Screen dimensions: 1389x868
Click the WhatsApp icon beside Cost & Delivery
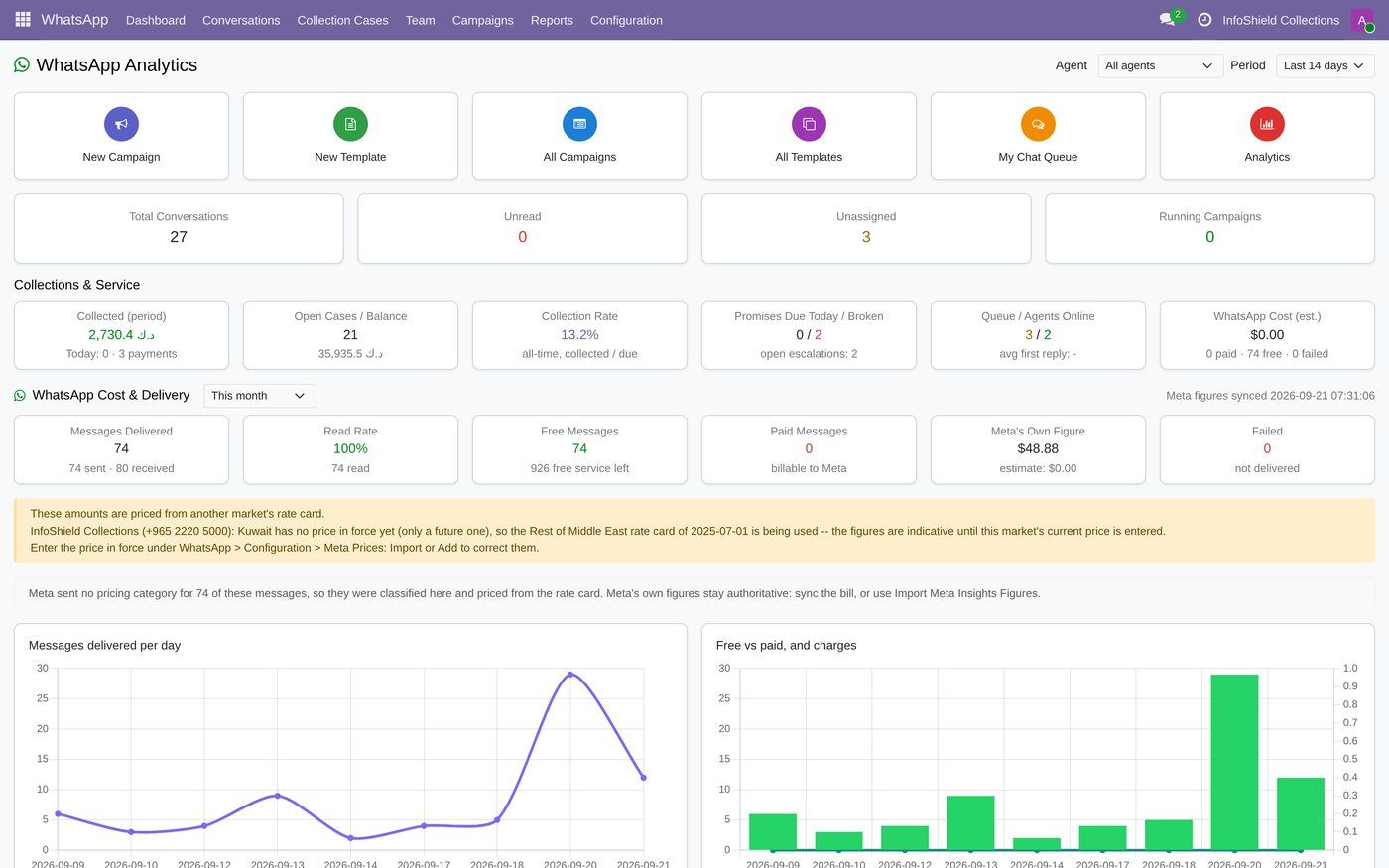click(x=20, y=395)
